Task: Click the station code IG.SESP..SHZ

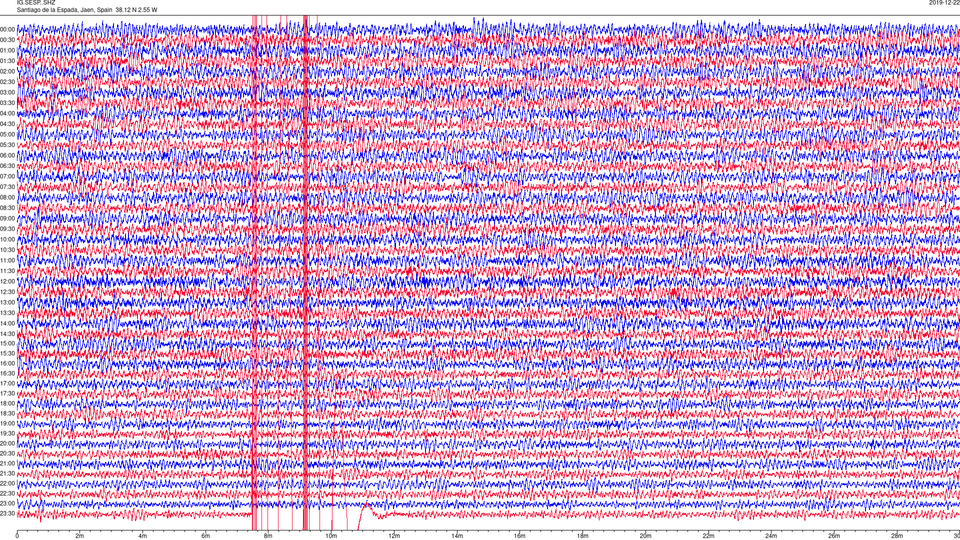Action: point(36,3)
